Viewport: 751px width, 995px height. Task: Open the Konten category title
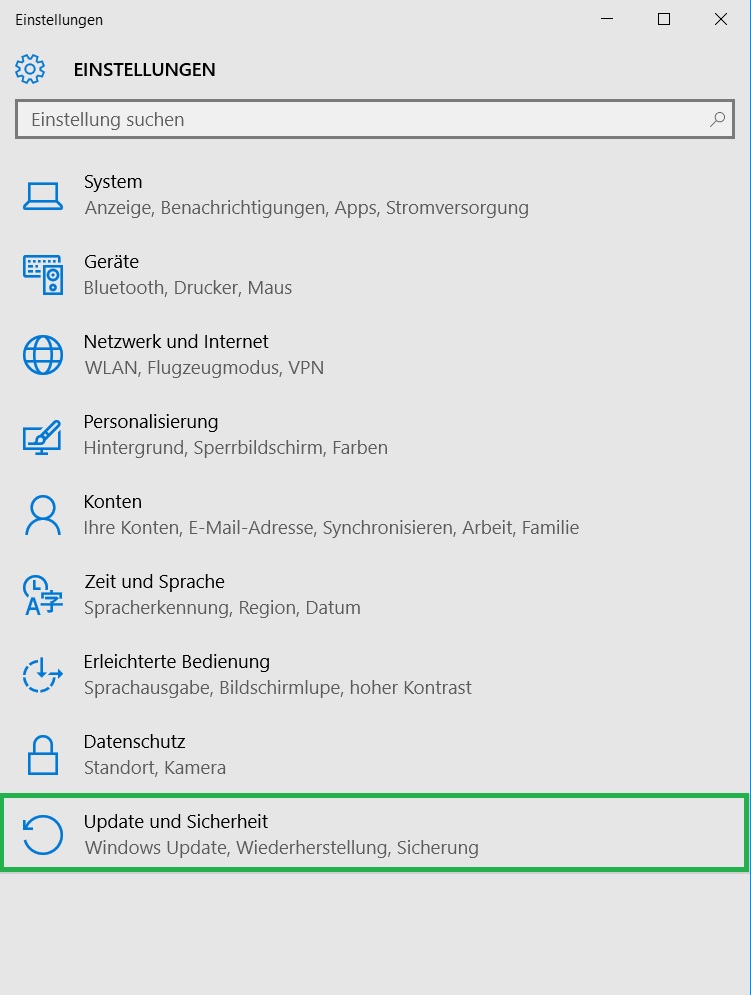[113, 501]
